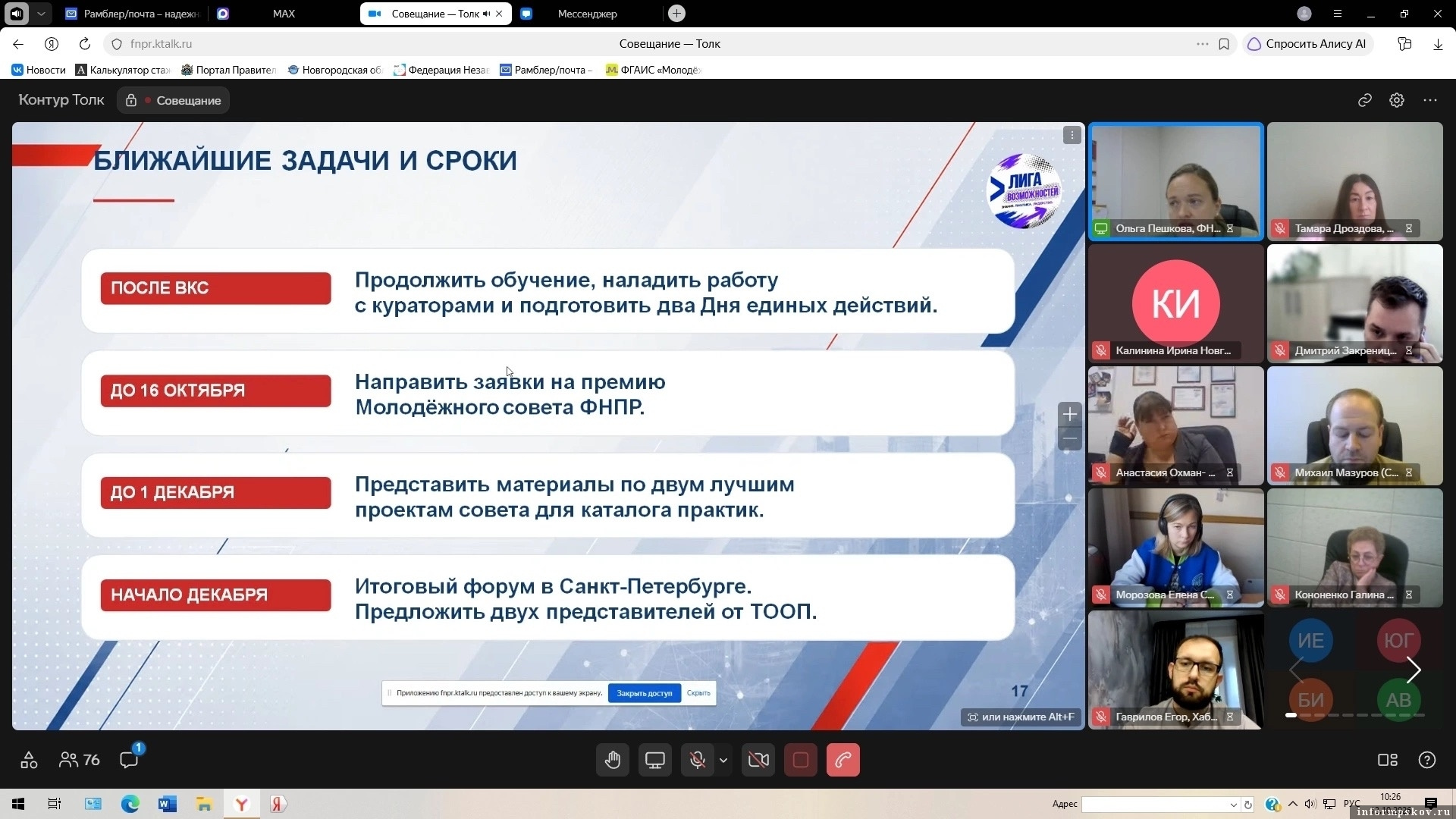Open participants list showing 76
Image resolution: width=1456 pixels, height=819 pixels.
[x=80, y=760]
